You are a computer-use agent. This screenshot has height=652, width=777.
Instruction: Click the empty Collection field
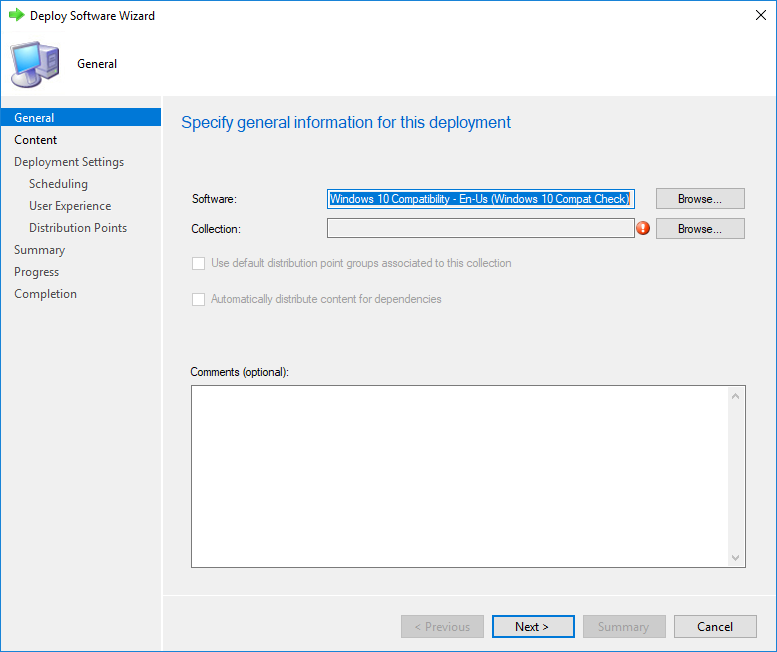tap(481, 228)
